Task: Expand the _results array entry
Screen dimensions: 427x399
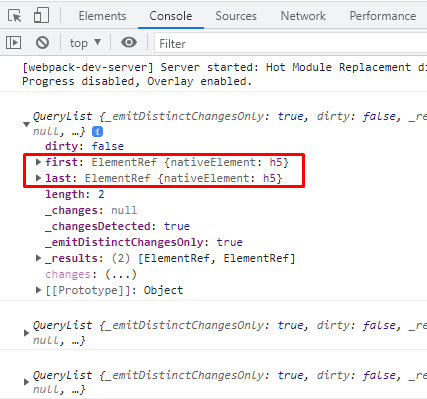Action: (38, 258)
